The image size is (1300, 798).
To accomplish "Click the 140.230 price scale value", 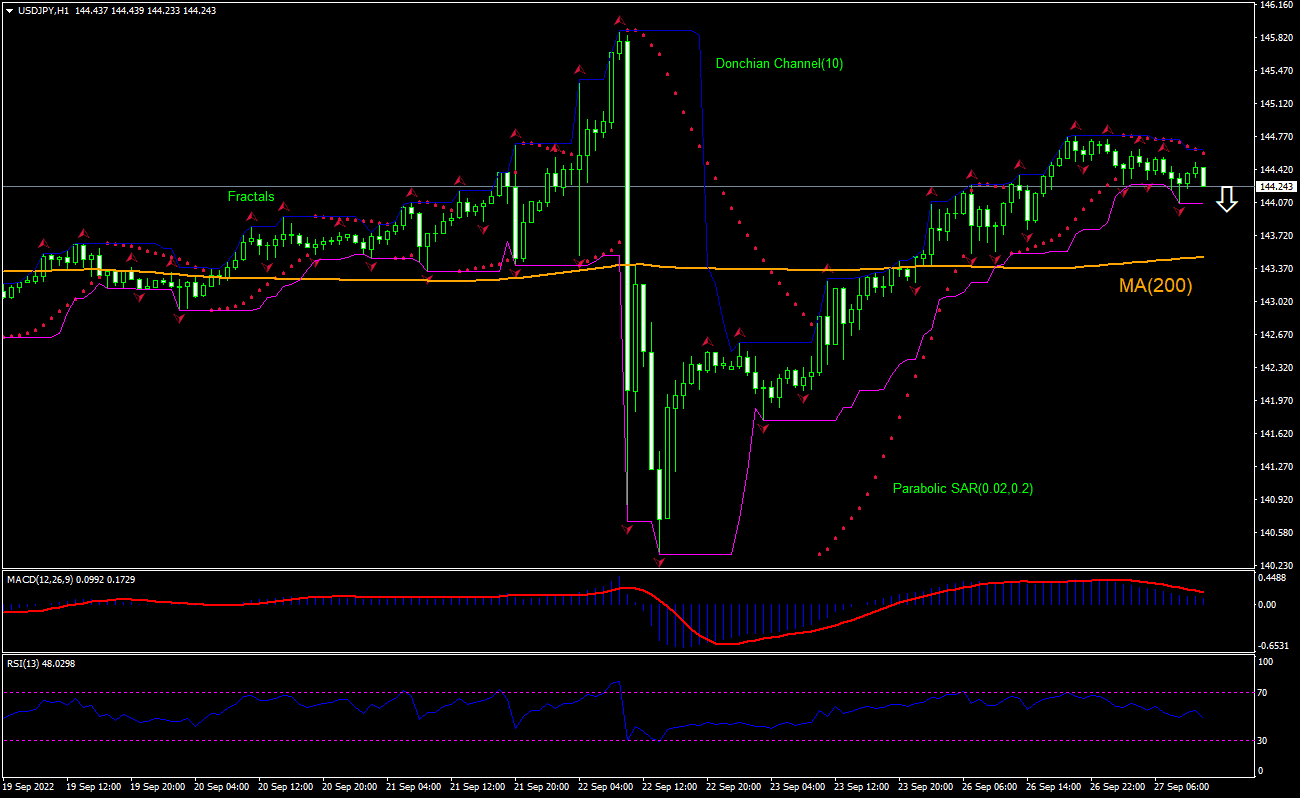I will (x=1276, y=565).
